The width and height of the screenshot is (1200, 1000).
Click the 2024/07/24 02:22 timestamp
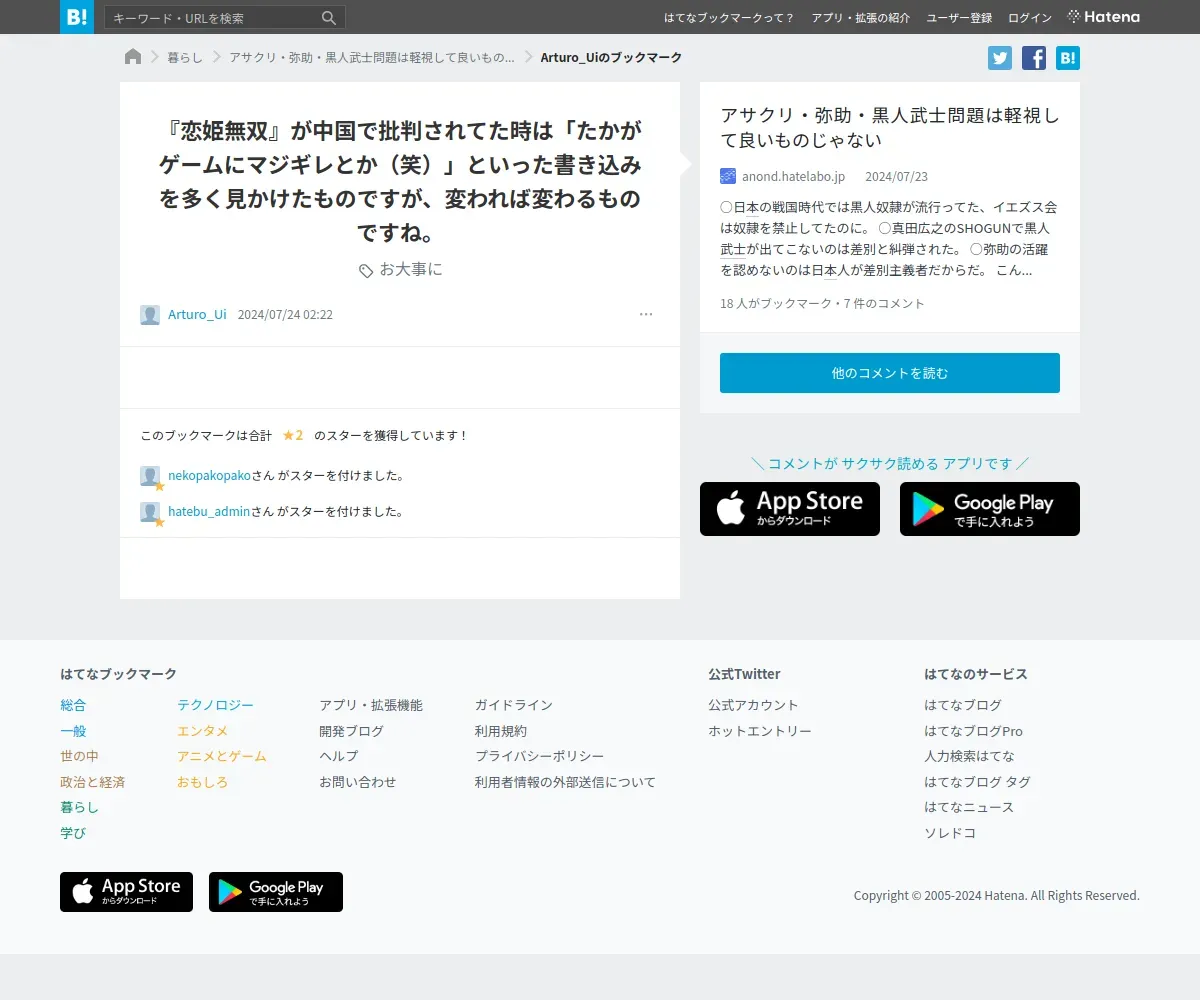point(285,315)
